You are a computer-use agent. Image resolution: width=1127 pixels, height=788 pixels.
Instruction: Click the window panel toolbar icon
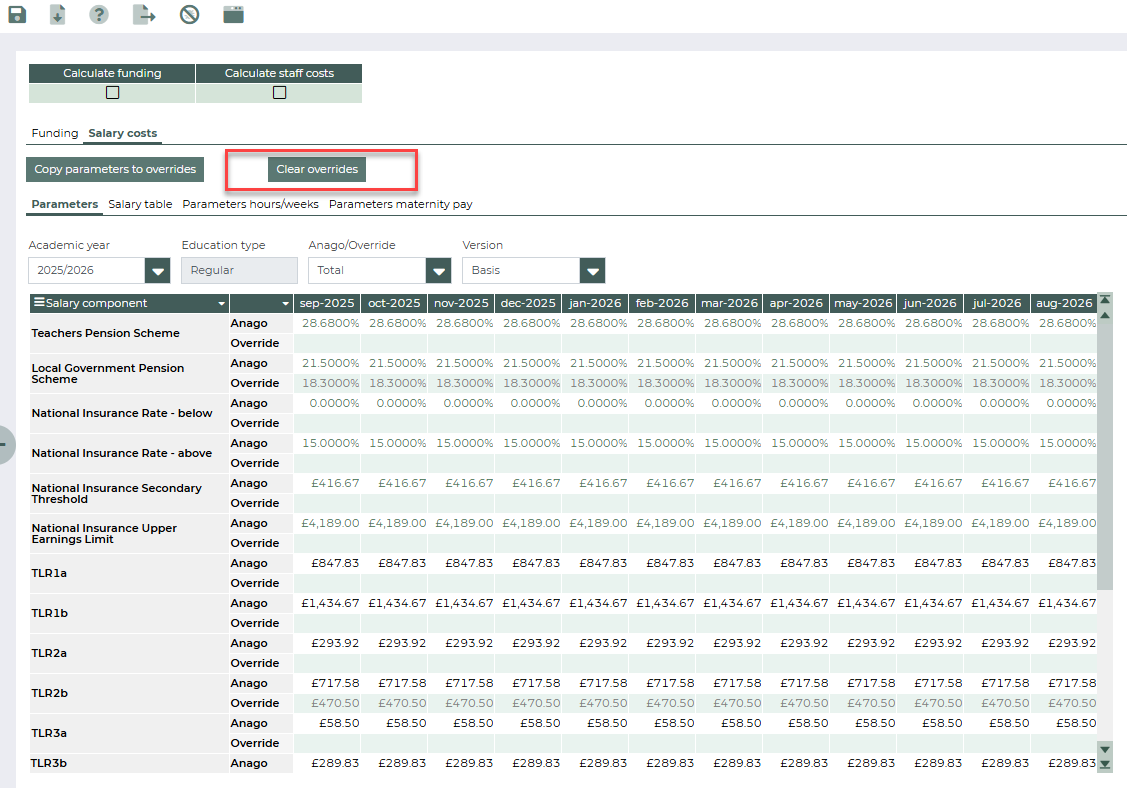233,15
